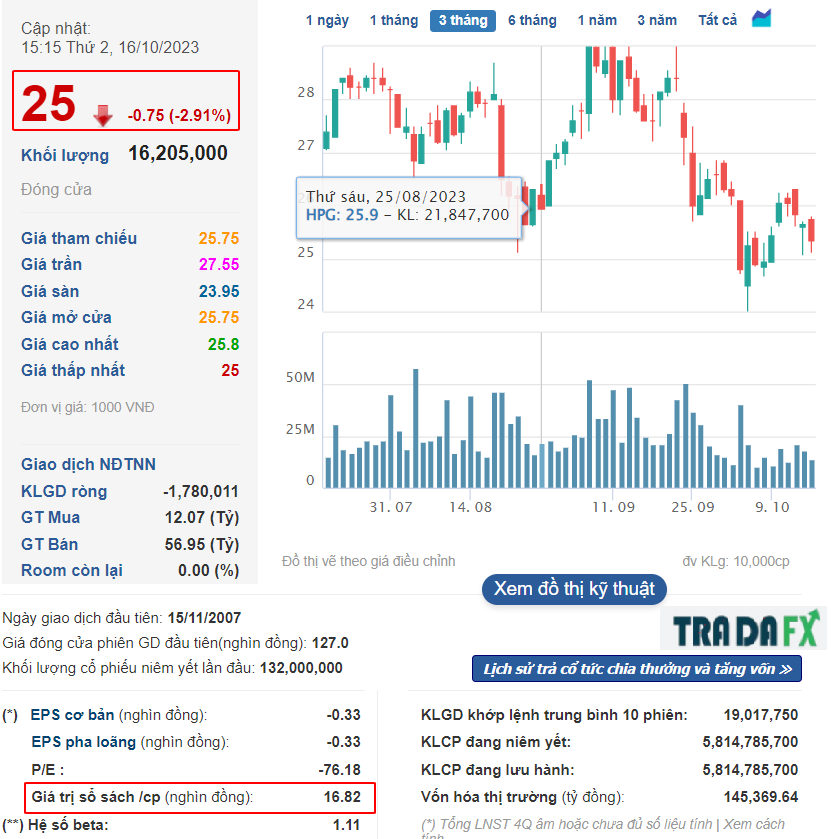
Task: Open the area chart icon beside Tất cả
Action: click(x=761, y=19)
